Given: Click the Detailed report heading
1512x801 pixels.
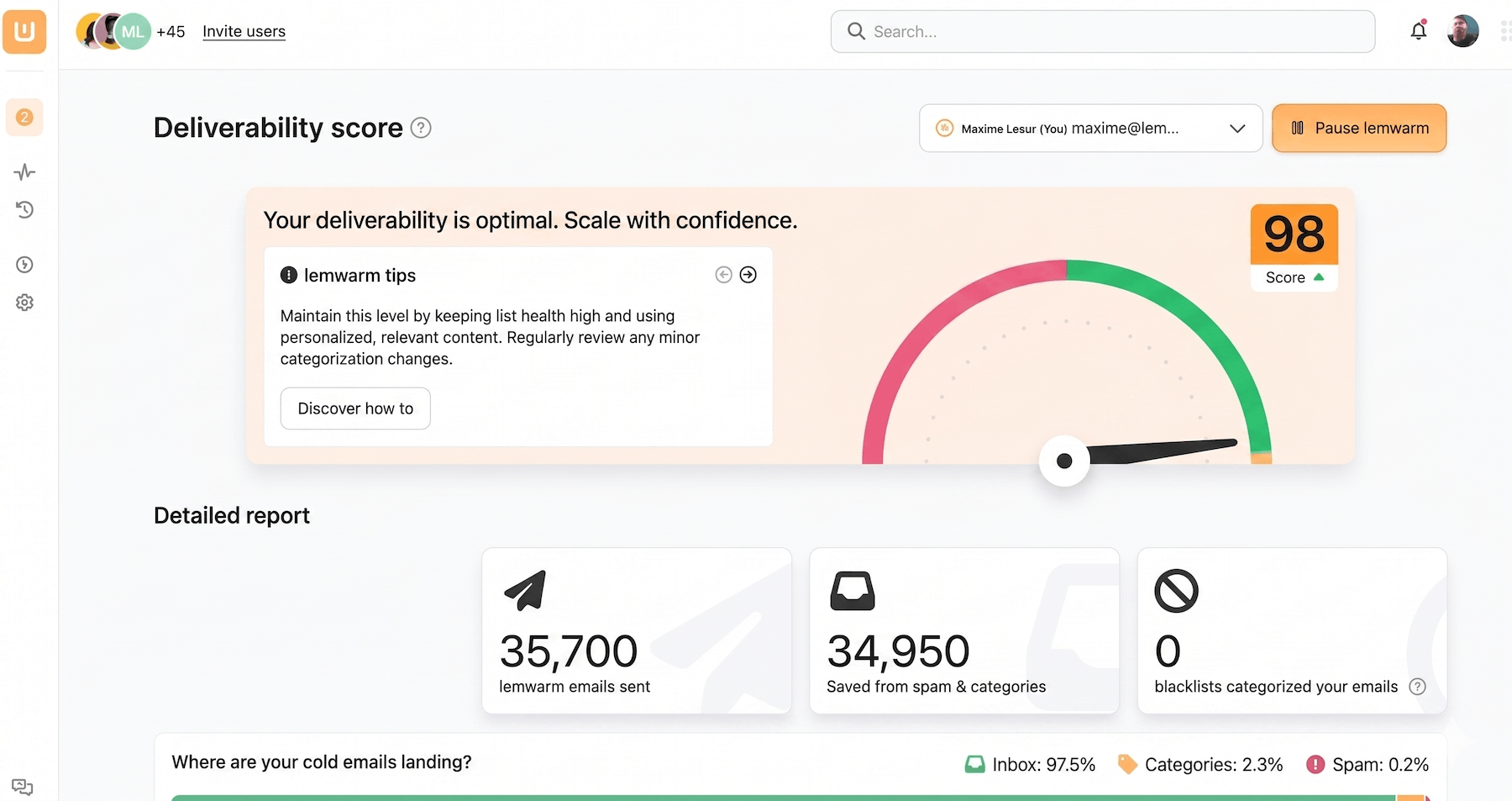Looking at the screenshot, I should point(232,515).
